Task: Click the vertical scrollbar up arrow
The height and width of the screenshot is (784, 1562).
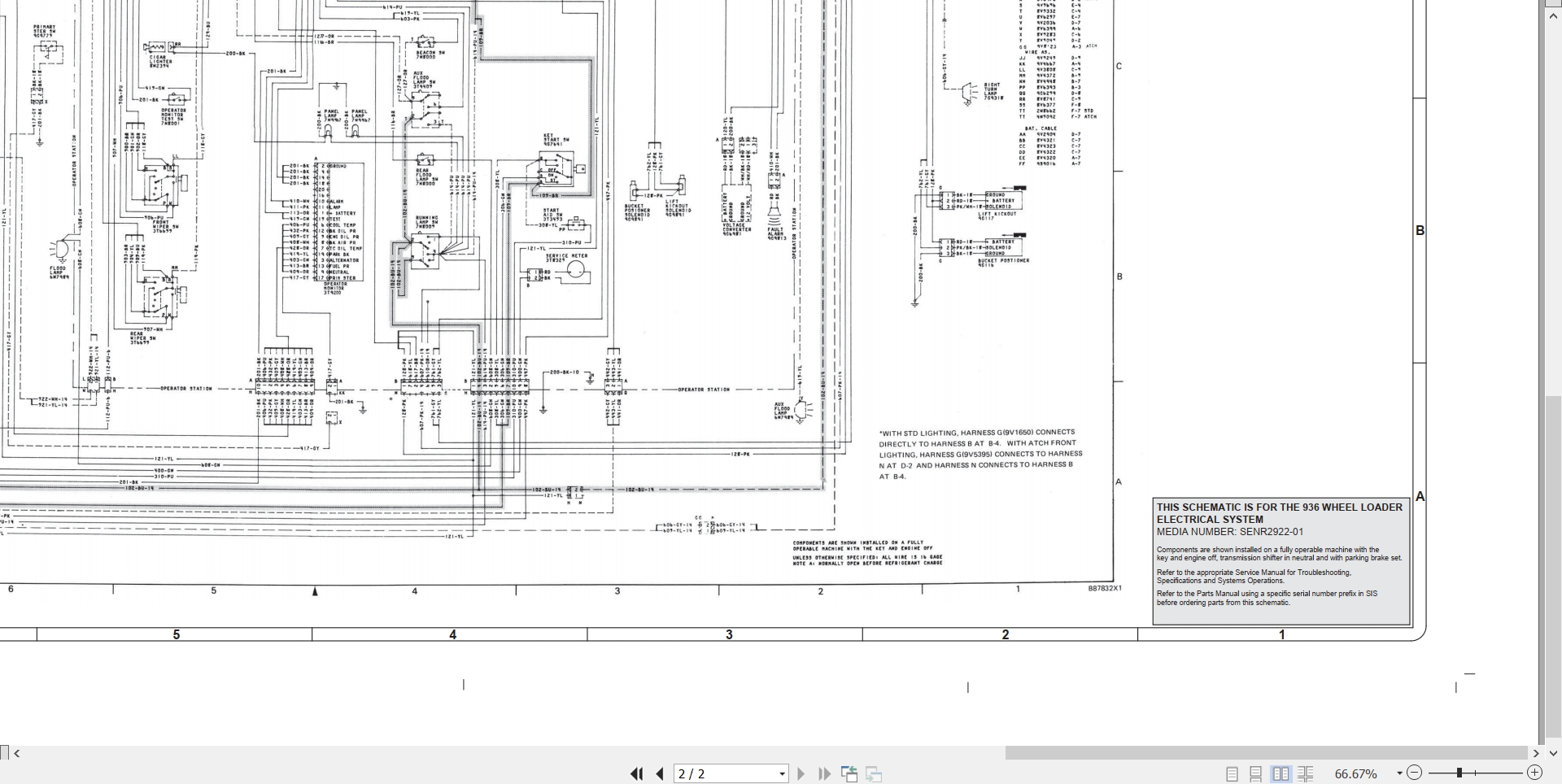Action: (x=1553, y=15)
